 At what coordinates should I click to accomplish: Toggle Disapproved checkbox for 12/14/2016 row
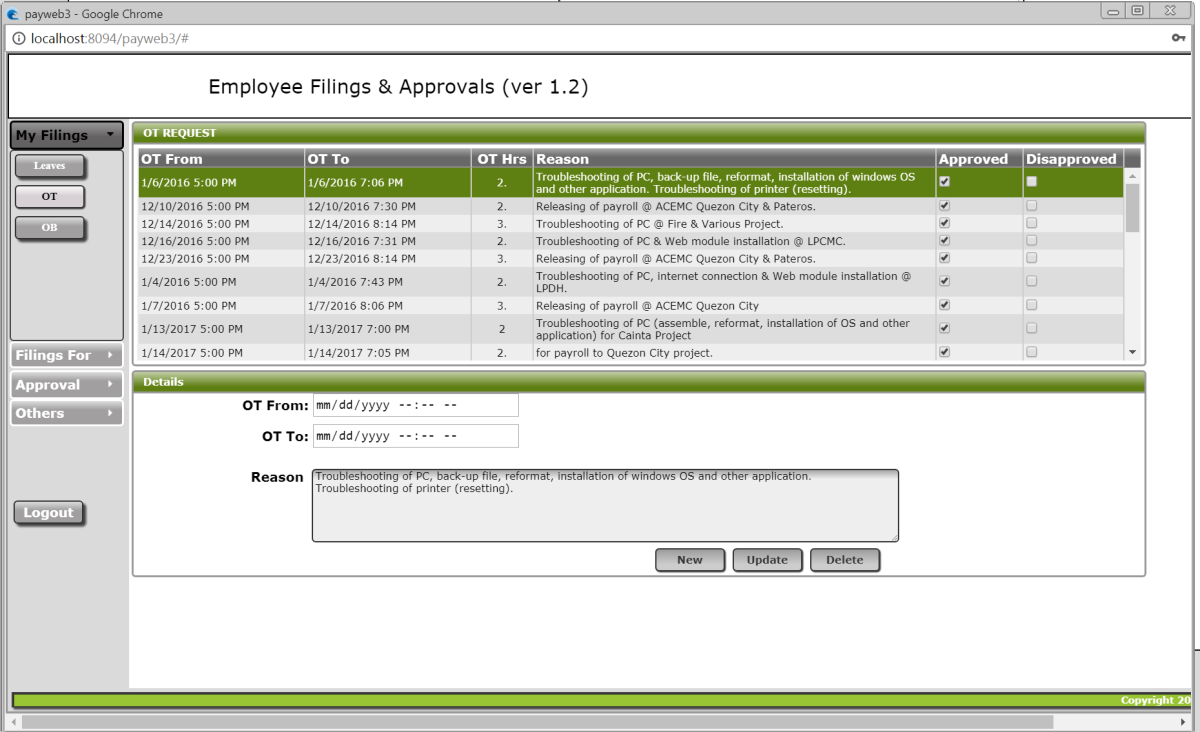[x=1032, y=223]
